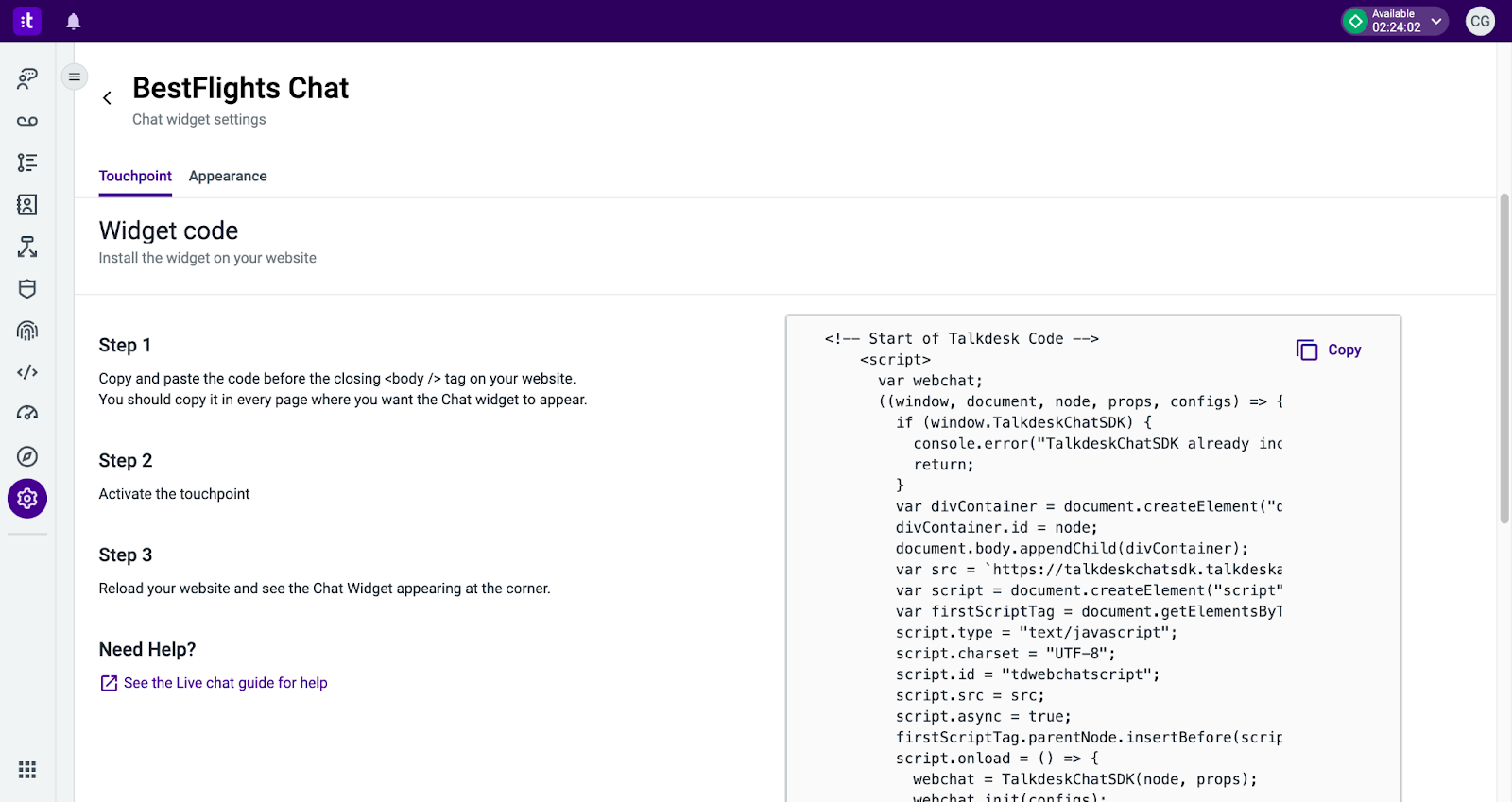The height and width of the screenshot is (802, 1512).
Task: Open the shield guardian icon in sidebar
Action: (27, 288)
